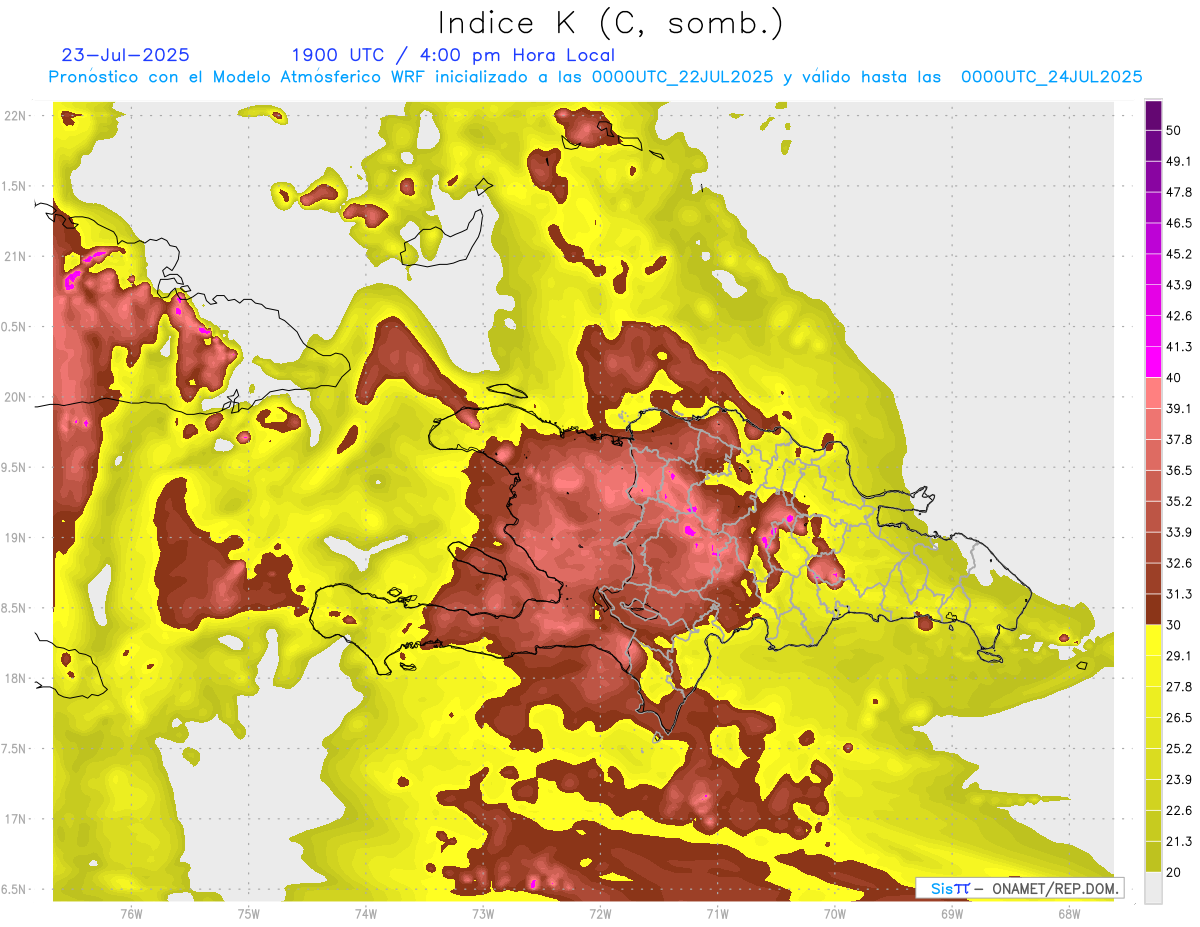Click the "68W" longitude label
Screen dimensions: 1200x927
pyautogui.click(x=1068, y=913)
